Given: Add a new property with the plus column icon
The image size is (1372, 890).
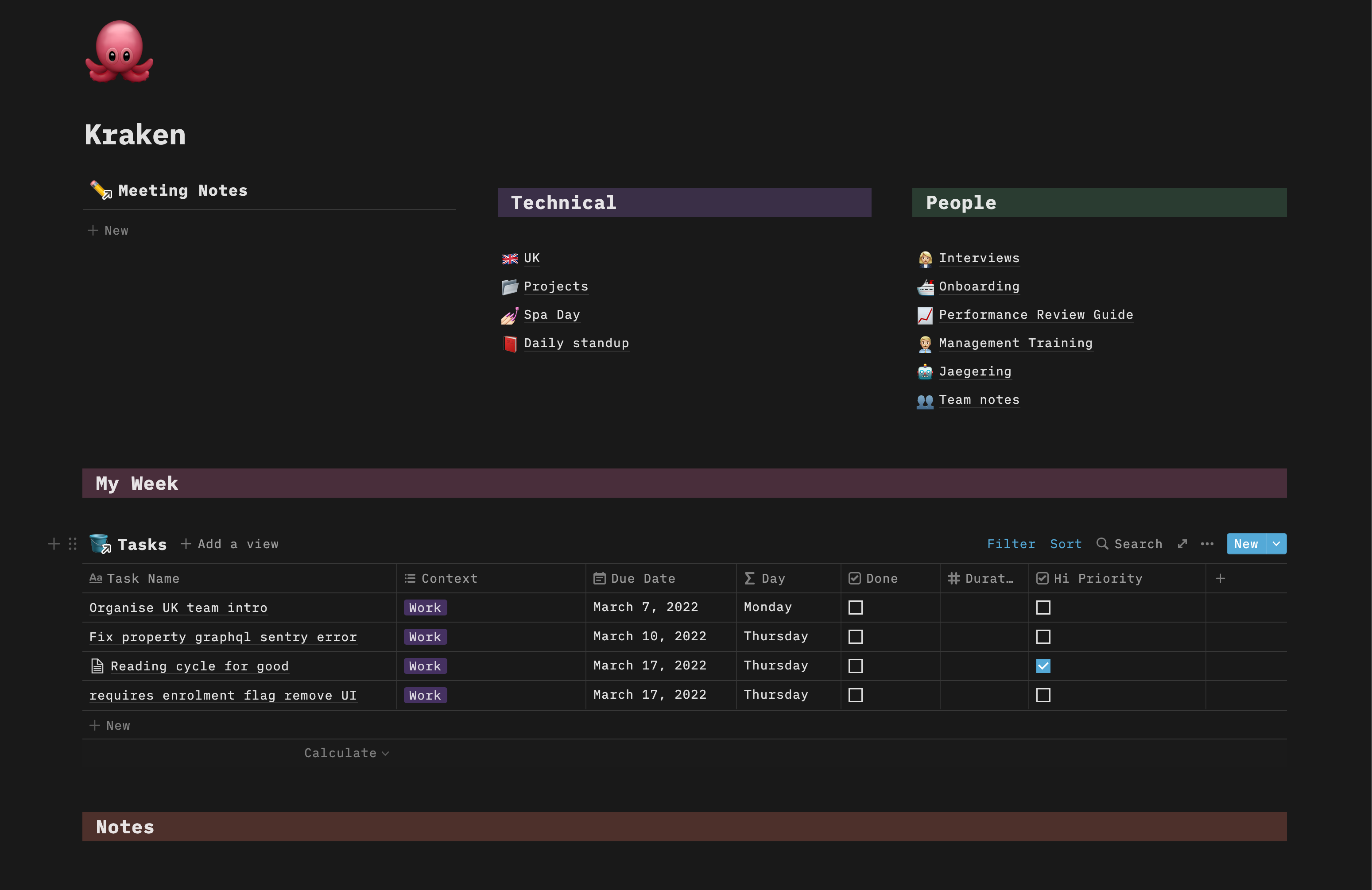Looking at the screenshot, I should [x=1221, y=578].
